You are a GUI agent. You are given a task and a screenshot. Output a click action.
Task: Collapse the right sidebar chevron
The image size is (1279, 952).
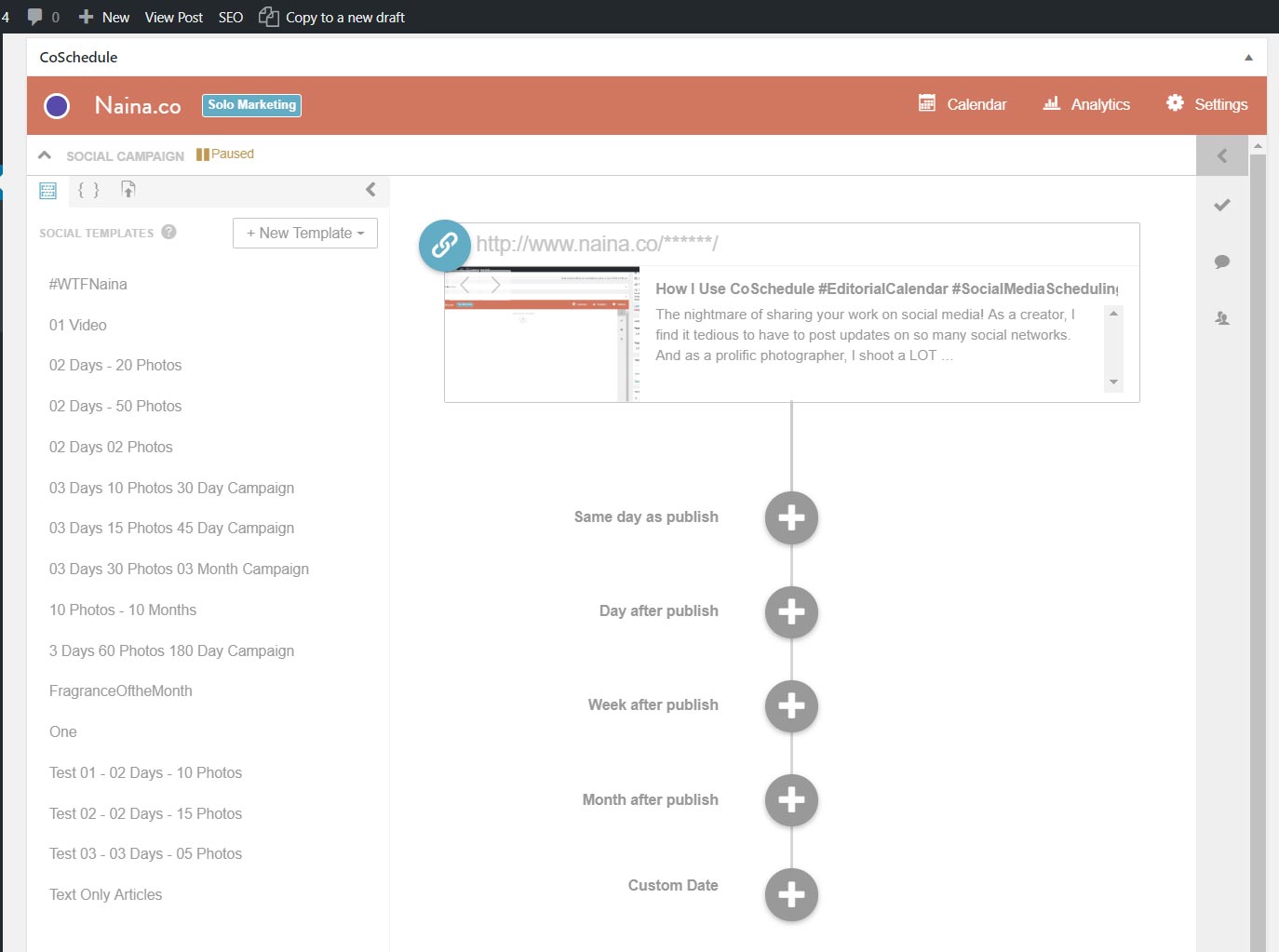tap(1222, 155)
